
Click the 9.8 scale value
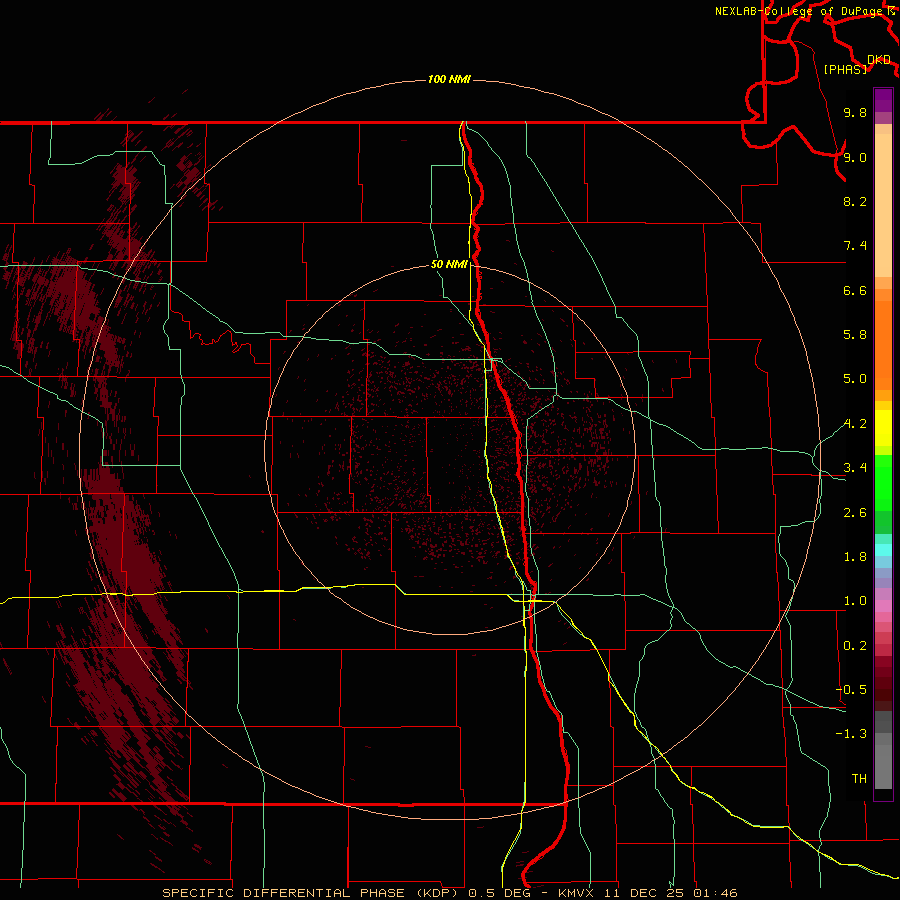[x=855, y=112]
